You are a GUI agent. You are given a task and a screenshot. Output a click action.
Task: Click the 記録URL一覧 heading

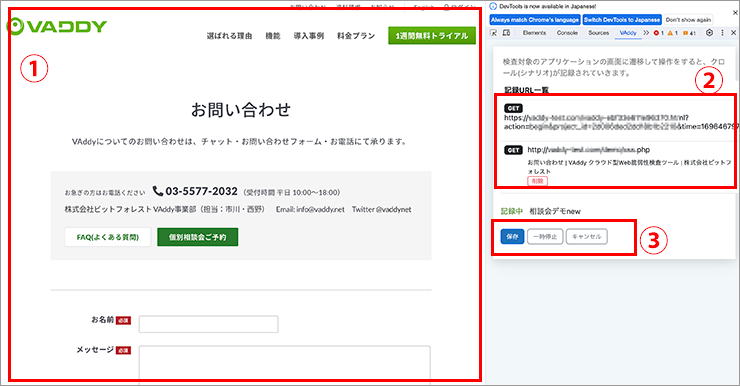tap(526, 90)
